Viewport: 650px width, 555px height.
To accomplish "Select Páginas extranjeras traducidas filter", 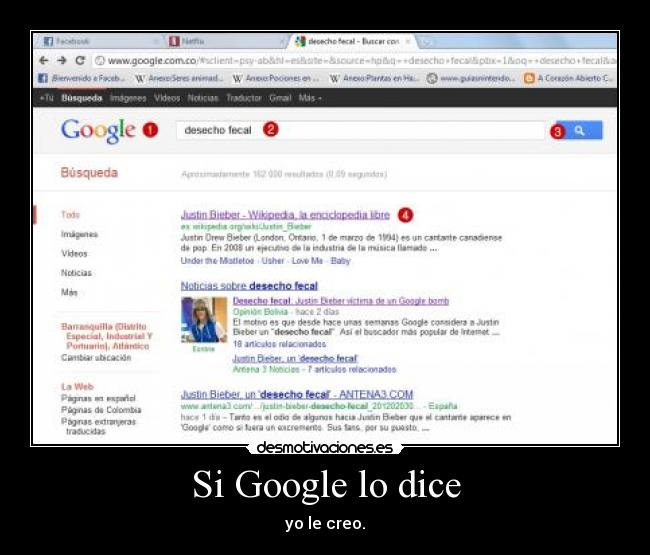I will pyautogui.click(x=98, y=426).
